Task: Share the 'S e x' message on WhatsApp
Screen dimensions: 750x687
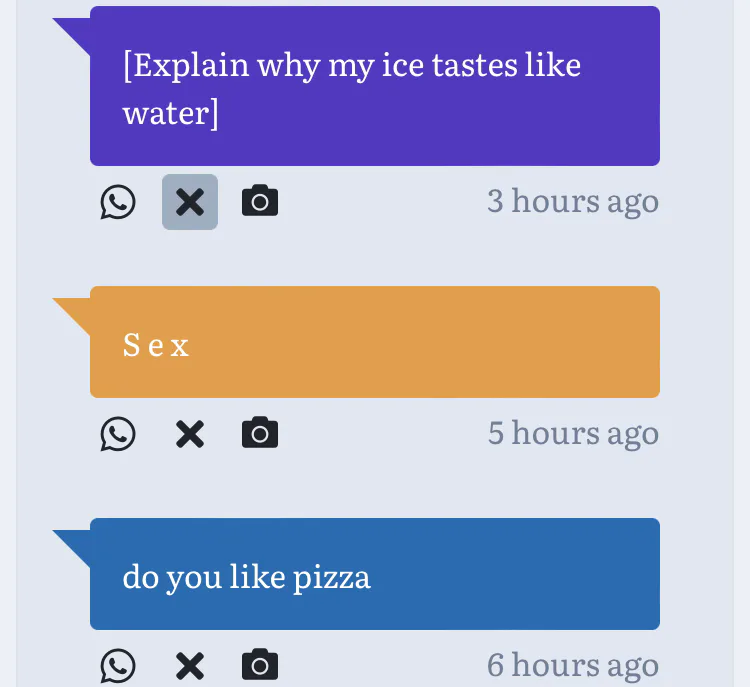Action: (x=118, y=434)
